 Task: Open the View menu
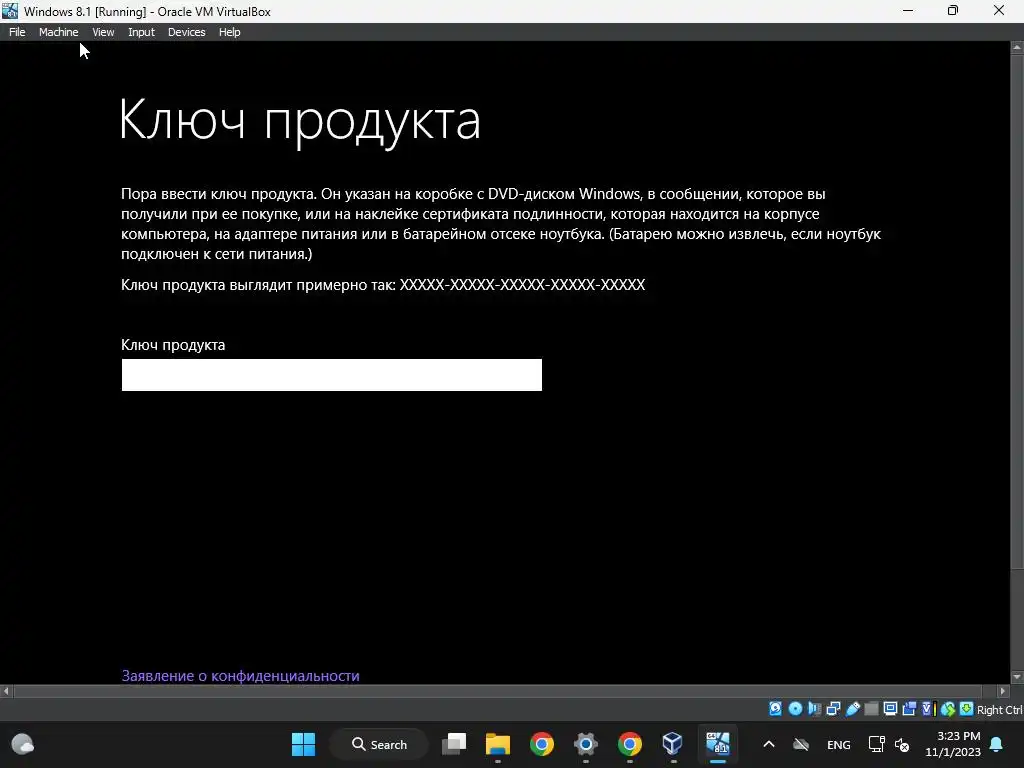103,32
